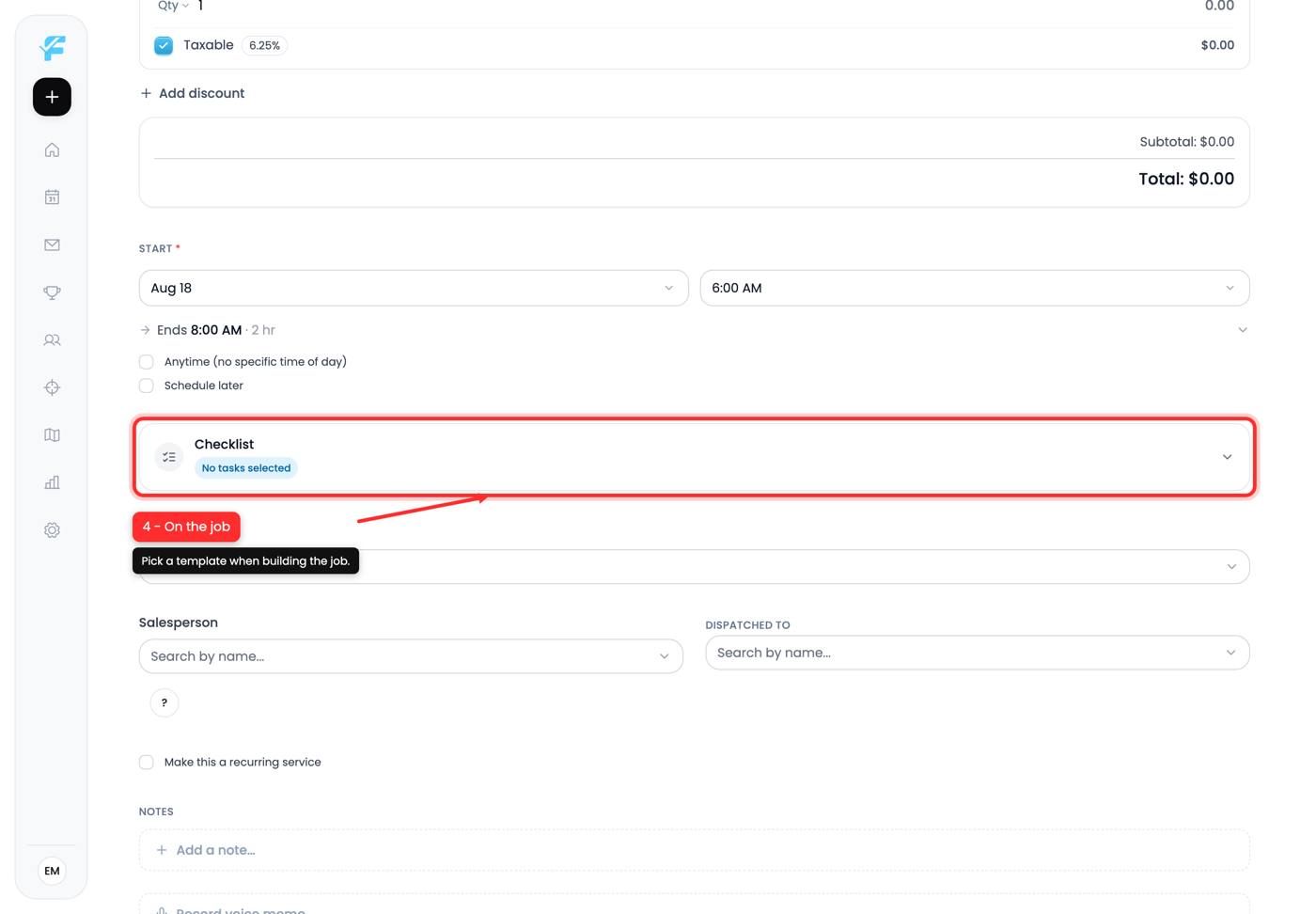Check Anytime (no specific time of day)

[x=146, y=362]
